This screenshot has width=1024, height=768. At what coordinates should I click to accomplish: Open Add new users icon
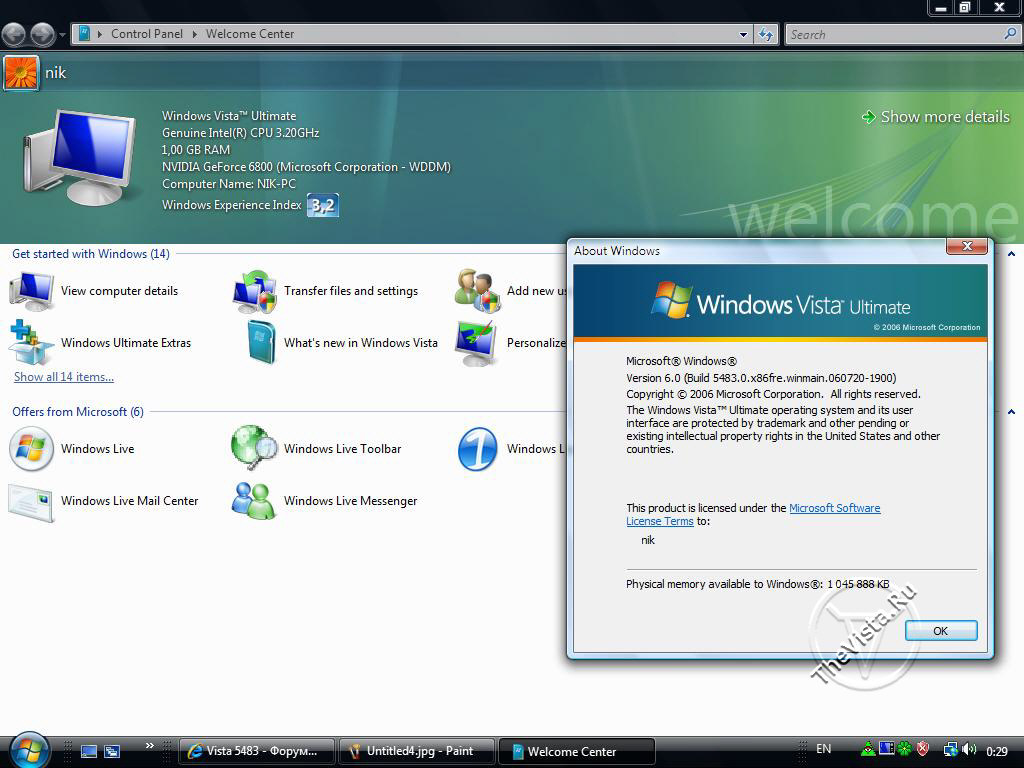(x=477, y=291)
